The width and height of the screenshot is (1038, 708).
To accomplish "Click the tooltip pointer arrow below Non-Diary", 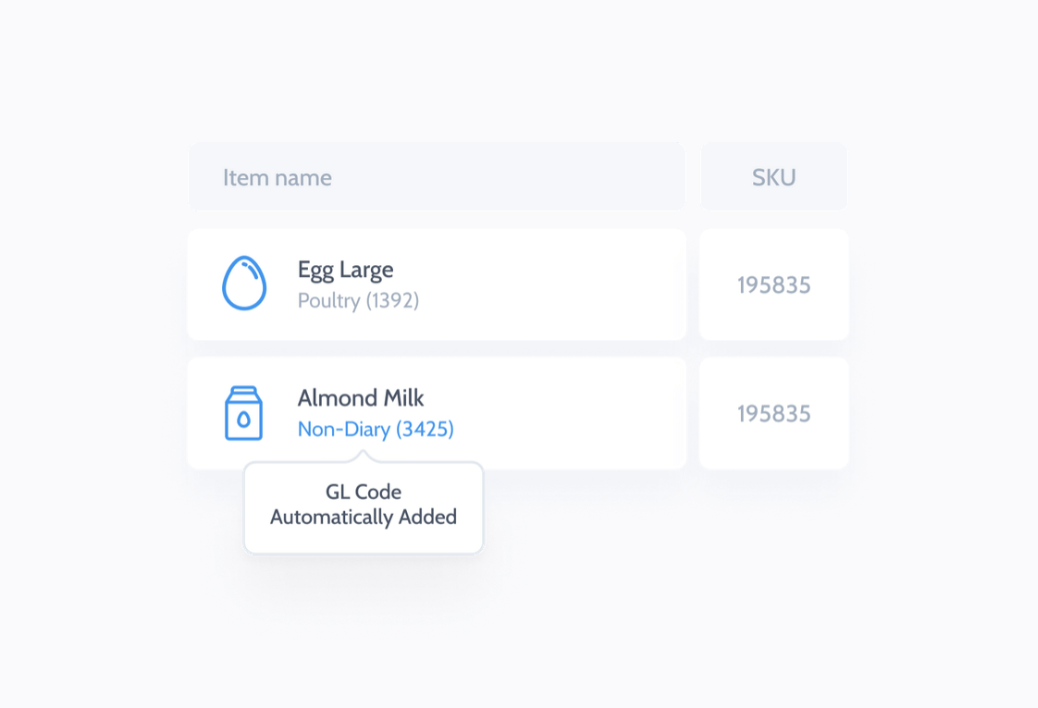I will point(363,457).
